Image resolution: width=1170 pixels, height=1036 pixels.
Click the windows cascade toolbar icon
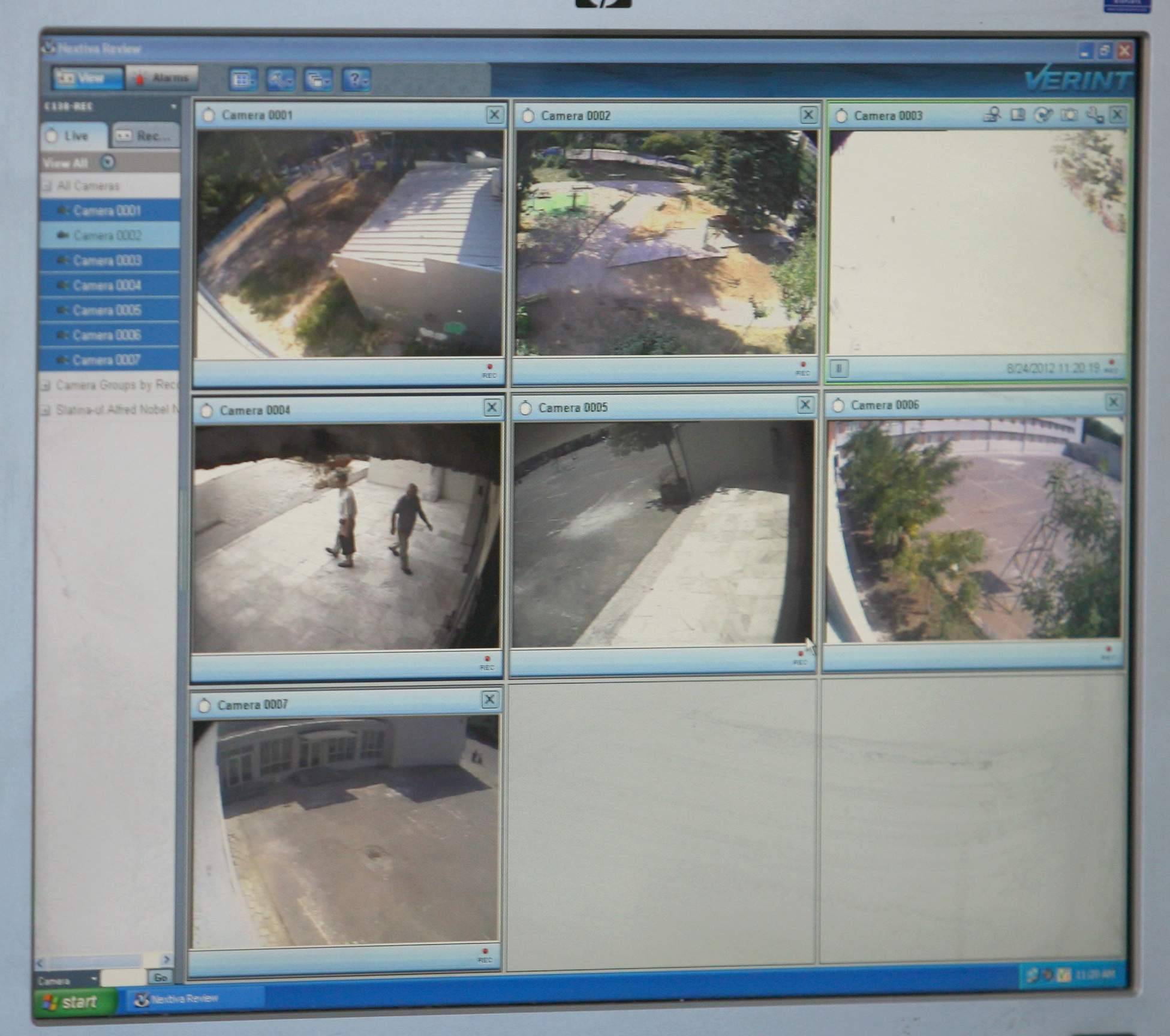coord(318,80)
